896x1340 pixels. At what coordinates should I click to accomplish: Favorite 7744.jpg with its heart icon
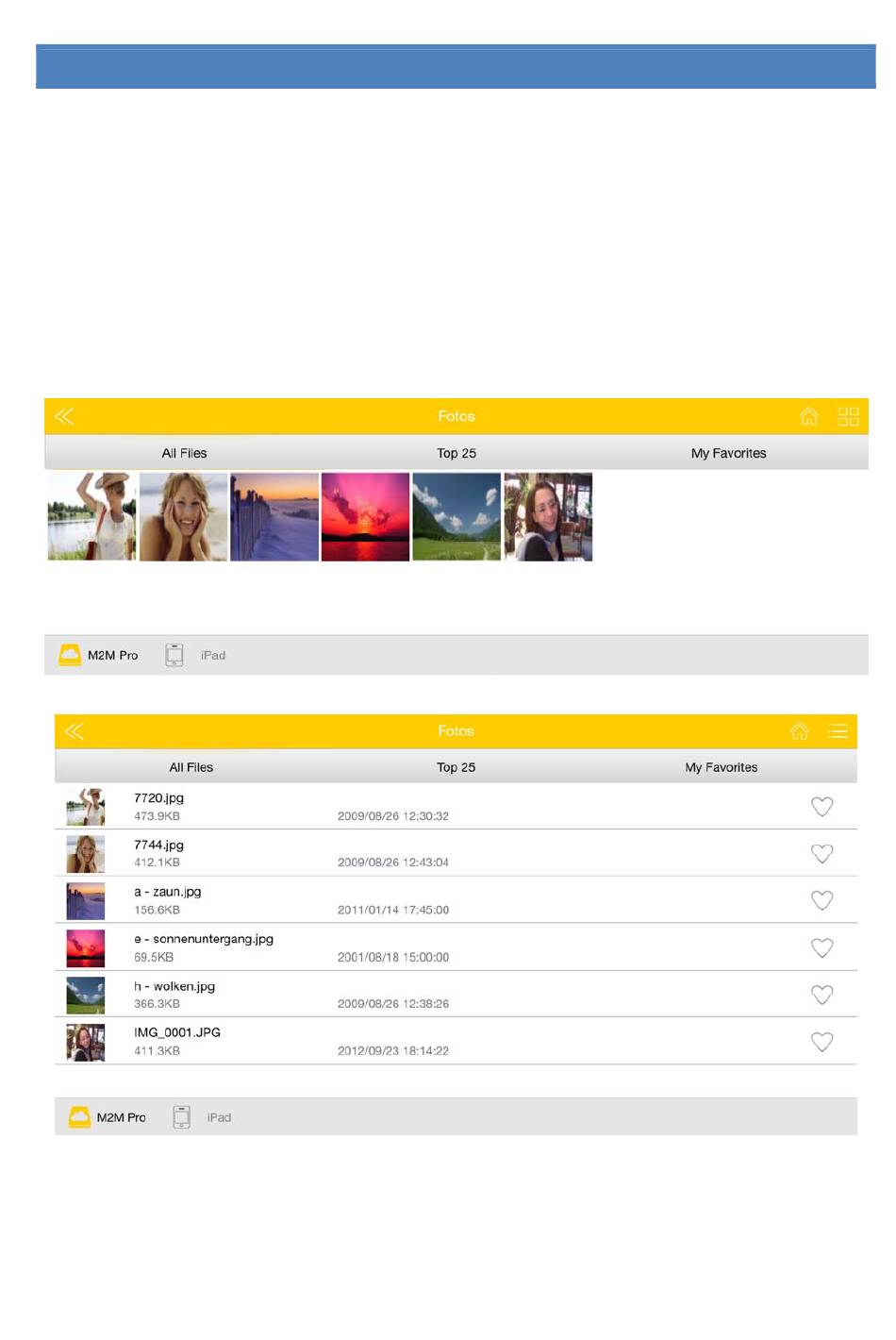[822, 853]
